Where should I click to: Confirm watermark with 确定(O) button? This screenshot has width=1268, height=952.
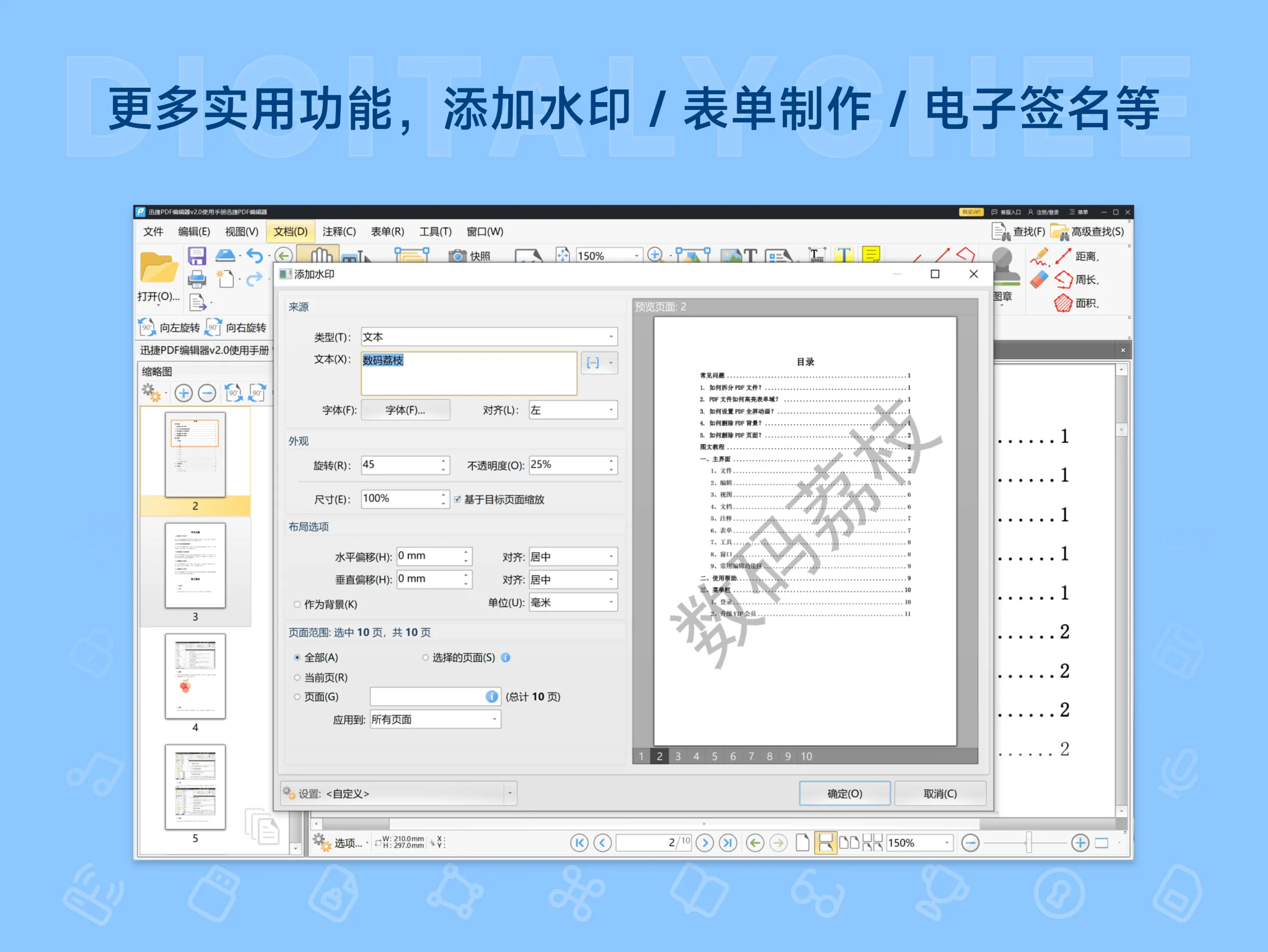845,793
